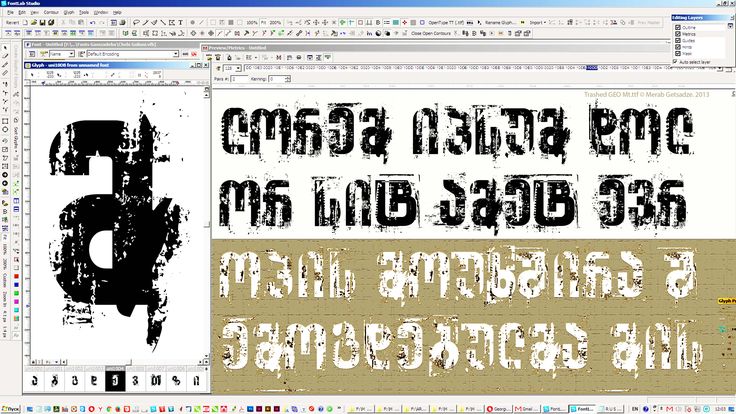Select the highlighted black glyph thumbnail
Screen dimensions: 736x414
(x=115, y=380)
